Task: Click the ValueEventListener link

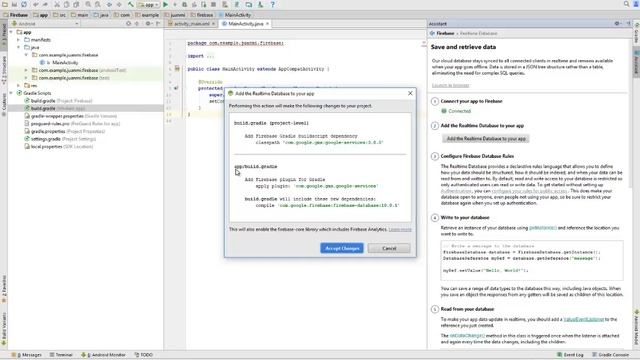Action: [x=584, y=319]
